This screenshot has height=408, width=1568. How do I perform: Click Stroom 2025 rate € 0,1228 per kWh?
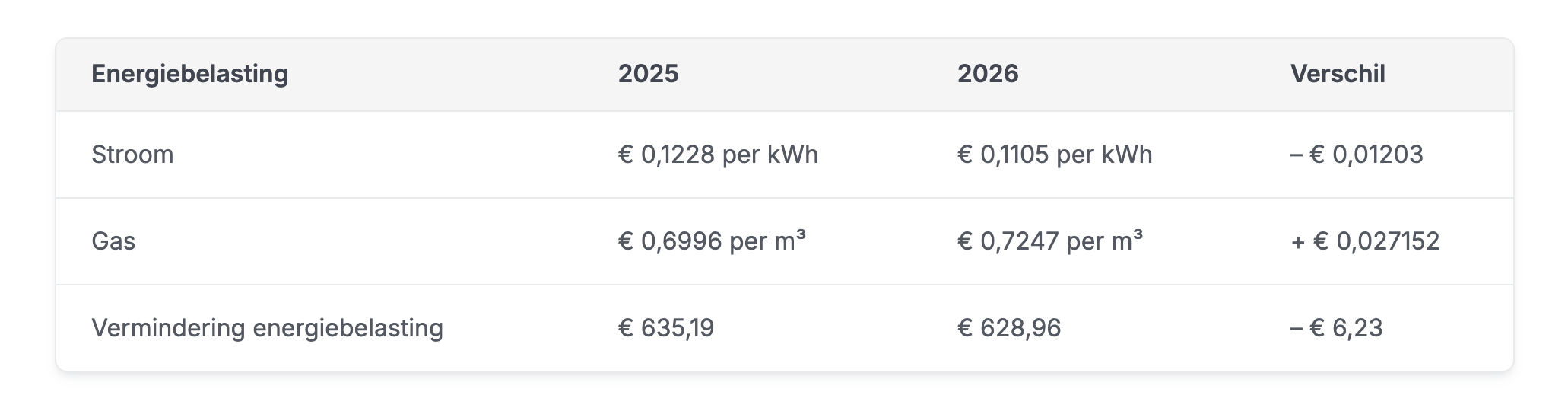click(717, 155)
